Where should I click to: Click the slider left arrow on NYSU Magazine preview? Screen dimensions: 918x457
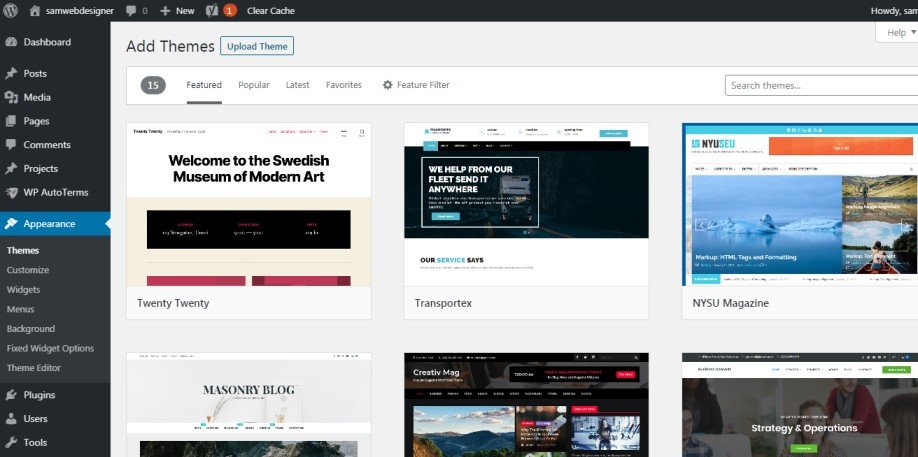pyautogui.click(x=700, y=225)
